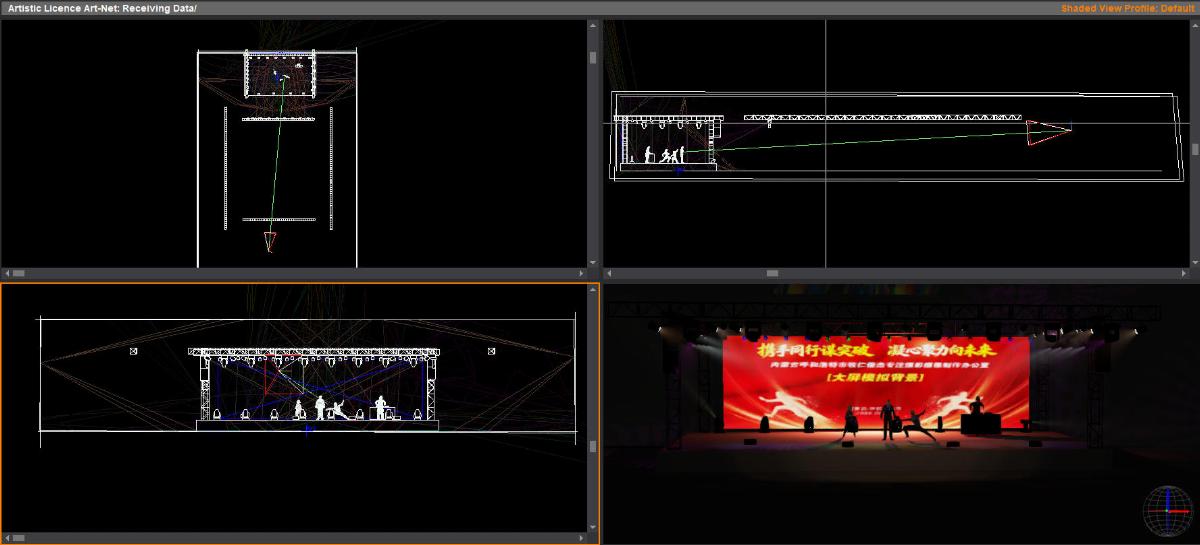The width and height of the screenshot is (1200, 545).
Task: Click the front view horizontal scrollbar thumb
Action: coord(18,538)
